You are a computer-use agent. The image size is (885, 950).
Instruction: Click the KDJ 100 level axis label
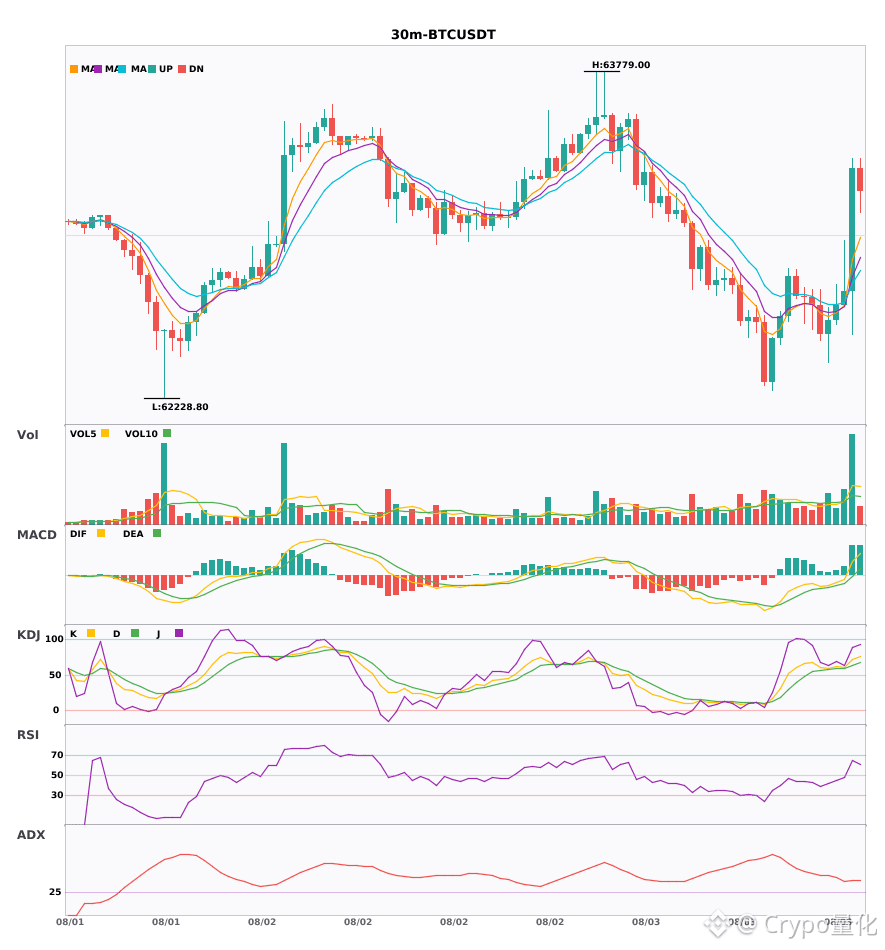55,639
